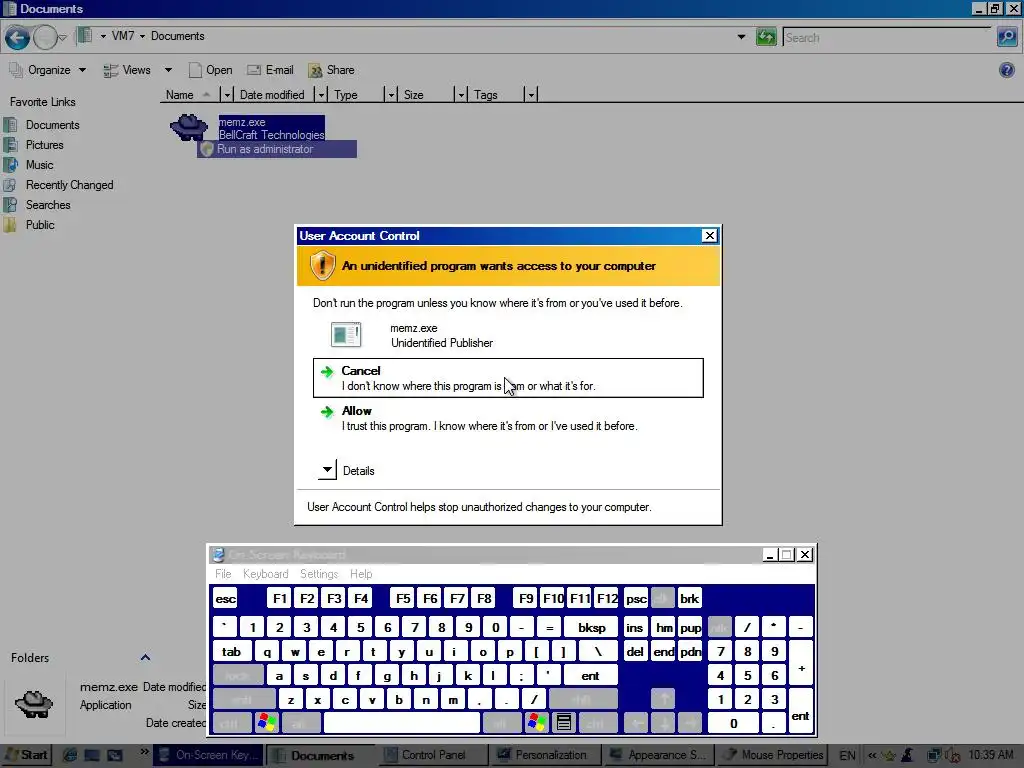Expand the Type column dropdown
1024x768 pixels.
[391, 95]
